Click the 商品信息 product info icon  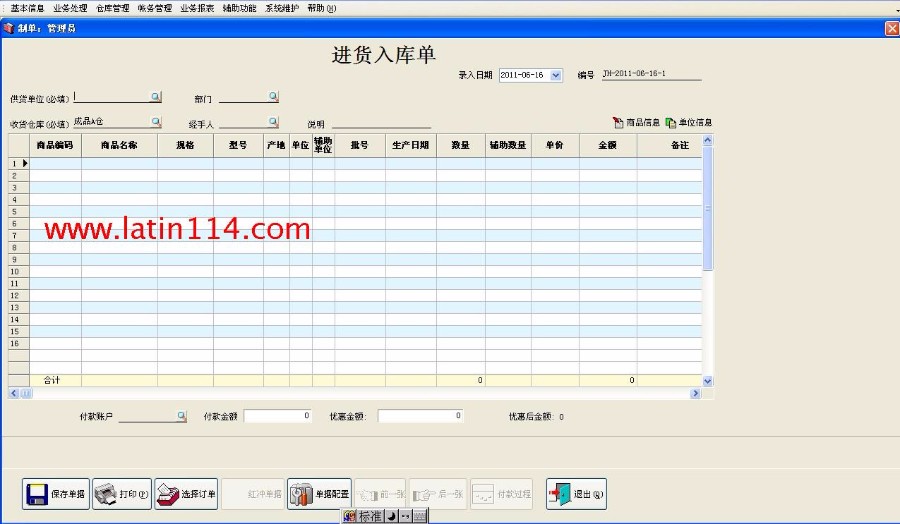pos(618,122)
